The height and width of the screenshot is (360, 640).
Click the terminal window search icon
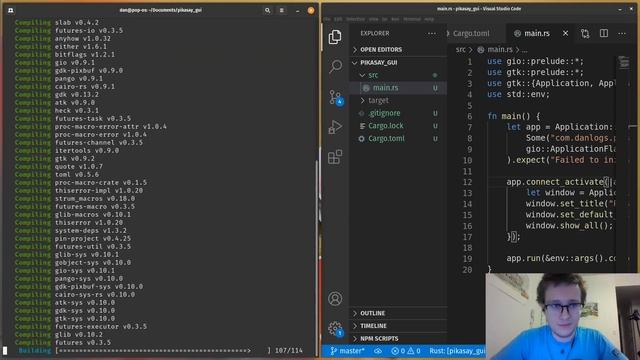click(x=267, y=10)
